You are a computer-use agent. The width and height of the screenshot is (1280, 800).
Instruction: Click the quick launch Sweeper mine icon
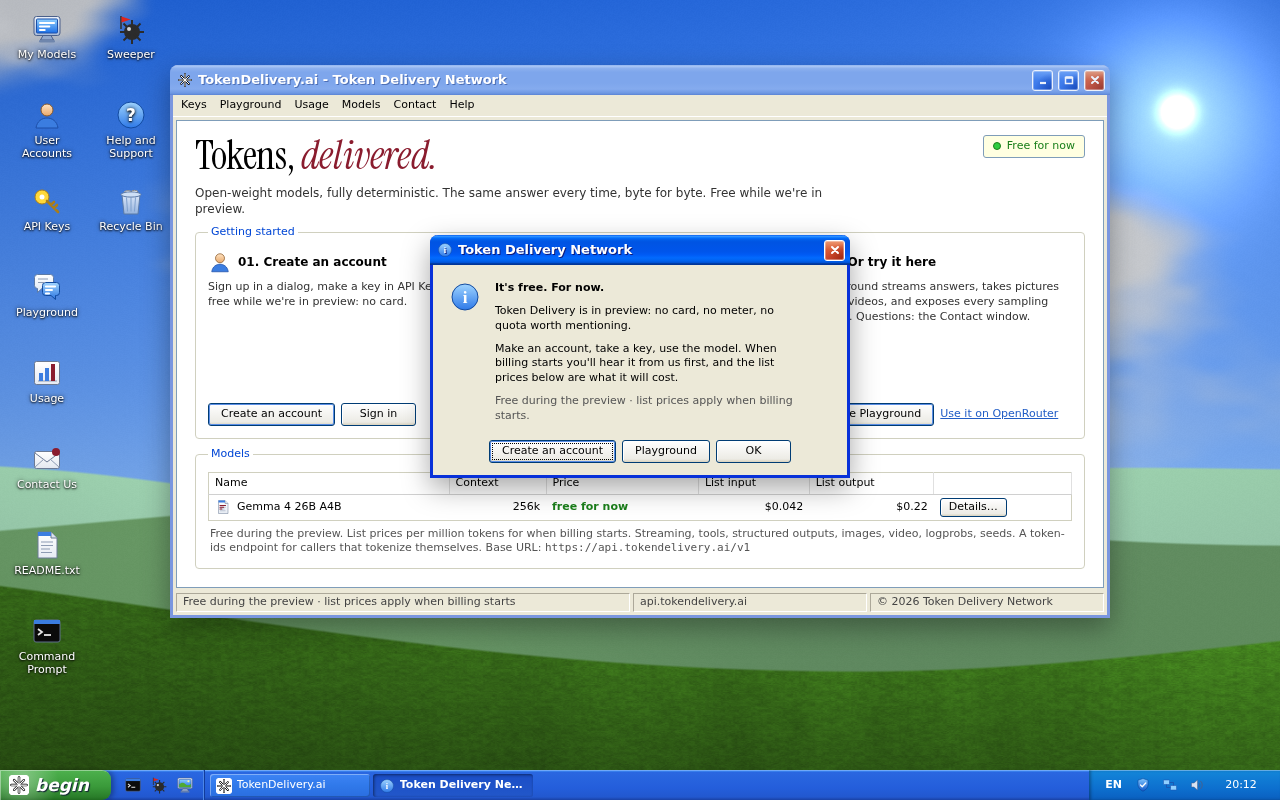(x=159, y=785)
